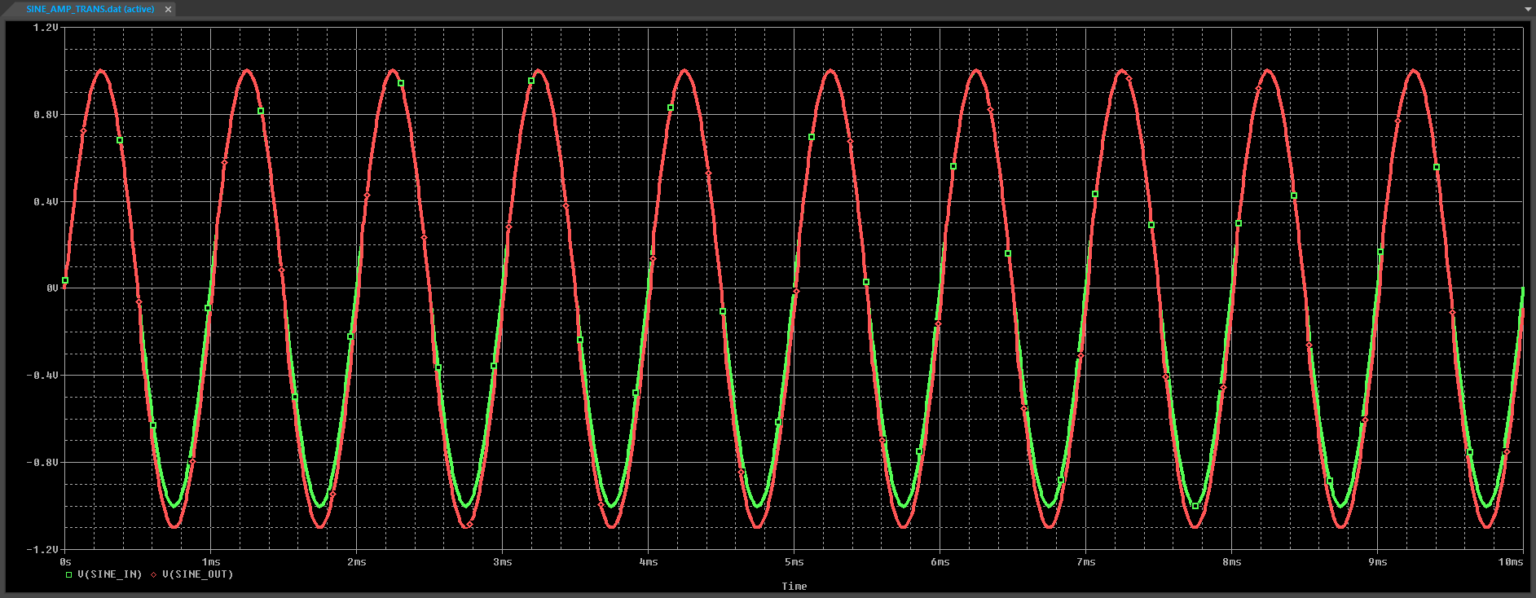
Task: Close the SINE_AMP_TRANS.dat tab
Action: pos(166,9)
